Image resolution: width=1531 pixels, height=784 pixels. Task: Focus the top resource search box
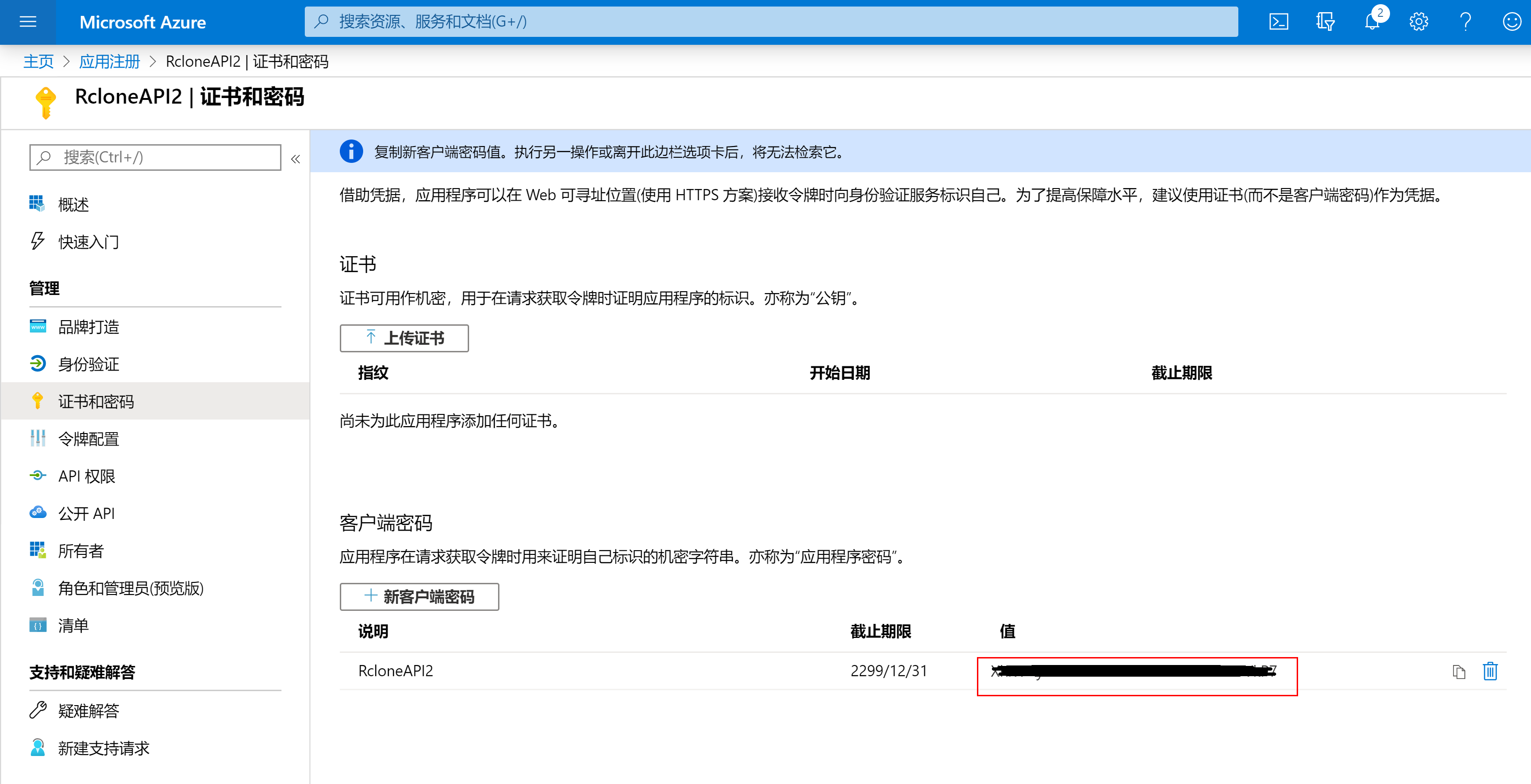click(x=771, y=22)
